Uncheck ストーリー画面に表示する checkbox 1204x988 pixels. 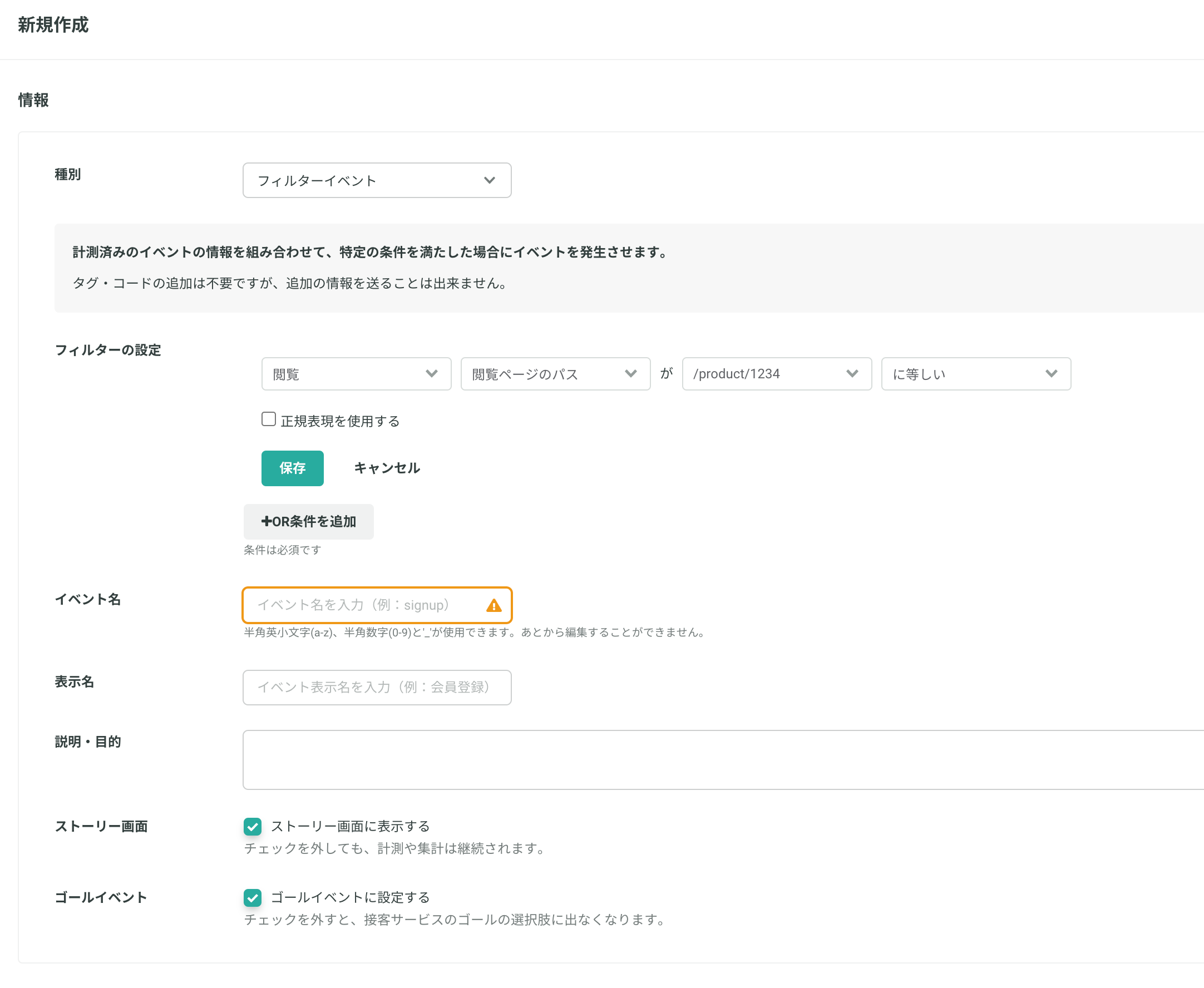[x=253, y=826]
